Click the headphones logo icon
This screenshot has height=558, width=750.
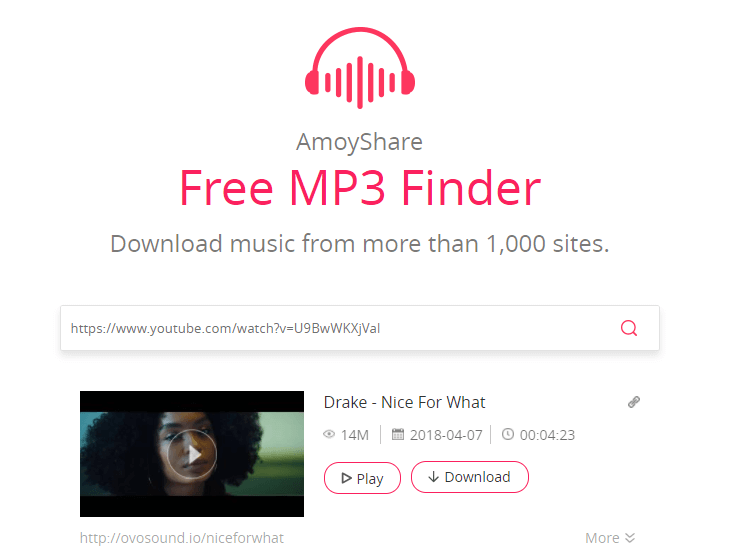click(x=360, y=68)
